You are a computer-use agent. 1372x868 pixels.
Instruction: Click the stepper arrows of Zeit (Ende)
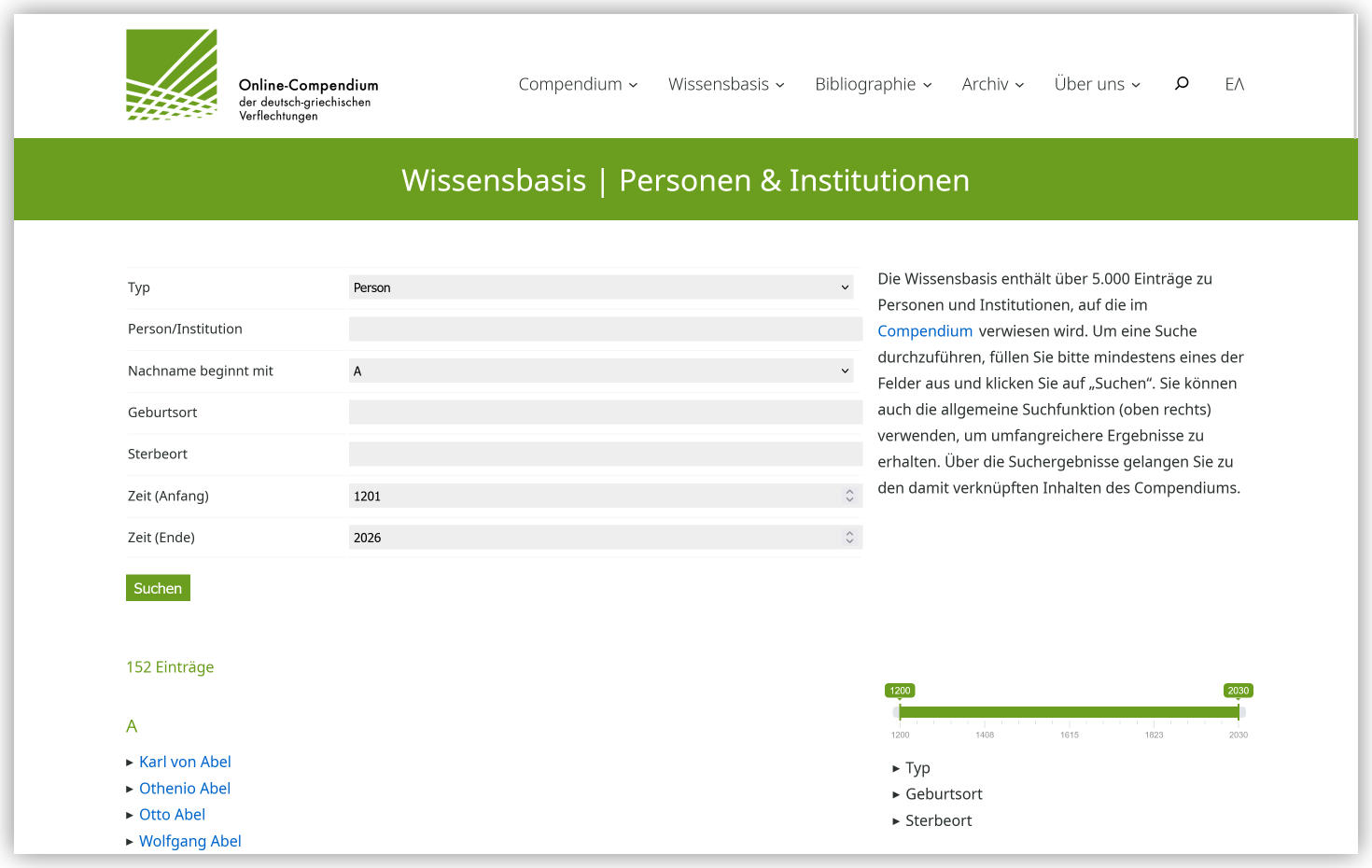849,538
